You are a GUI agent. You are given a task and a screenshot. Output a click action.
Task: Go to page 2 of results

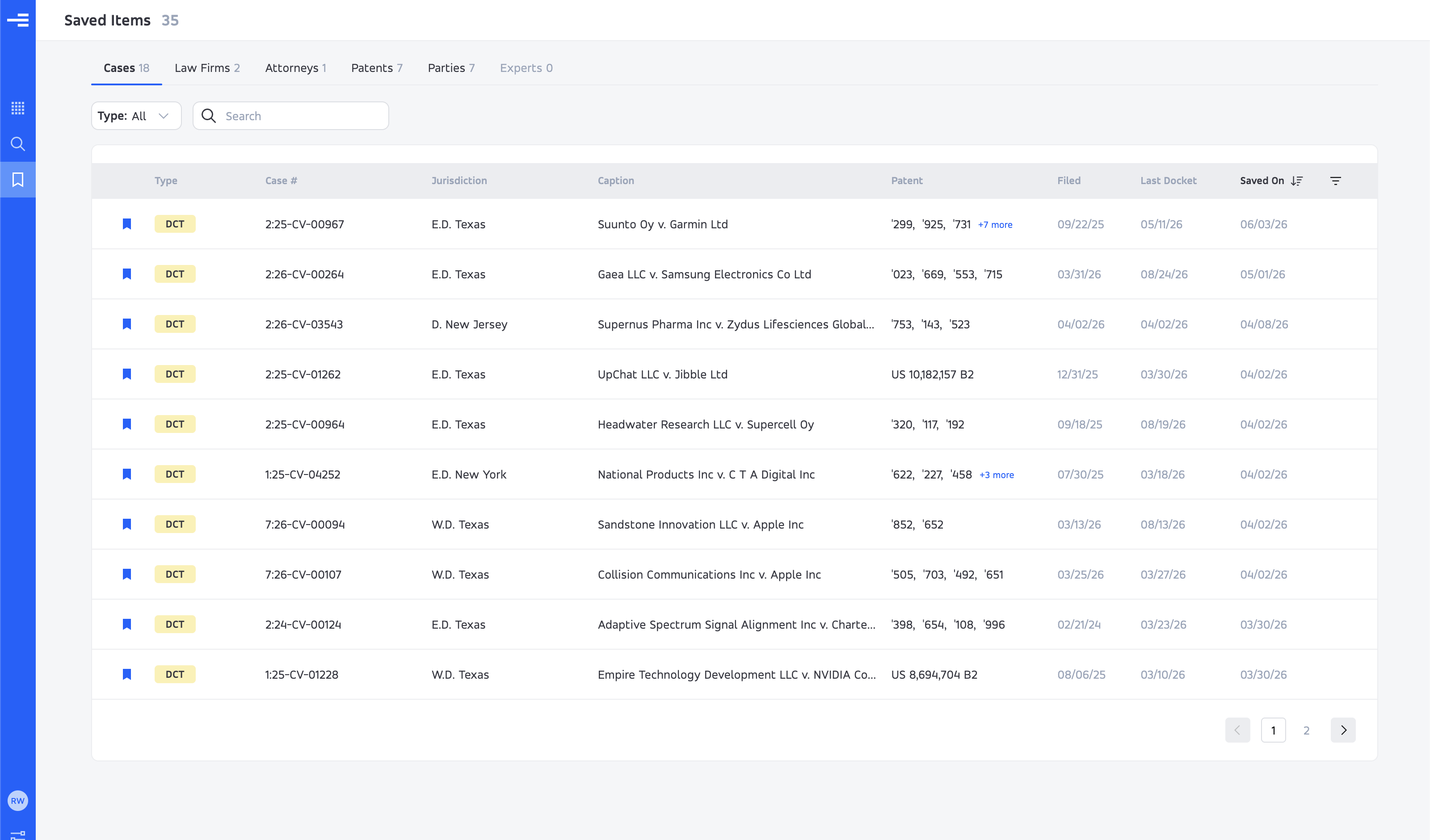[x=1306, y=730]
